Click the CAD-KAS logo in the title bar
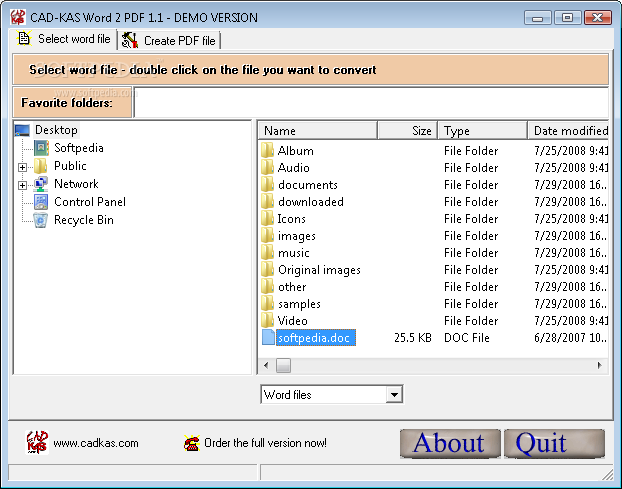The height and width of the screenshot is (489, 622). (18, 17)
